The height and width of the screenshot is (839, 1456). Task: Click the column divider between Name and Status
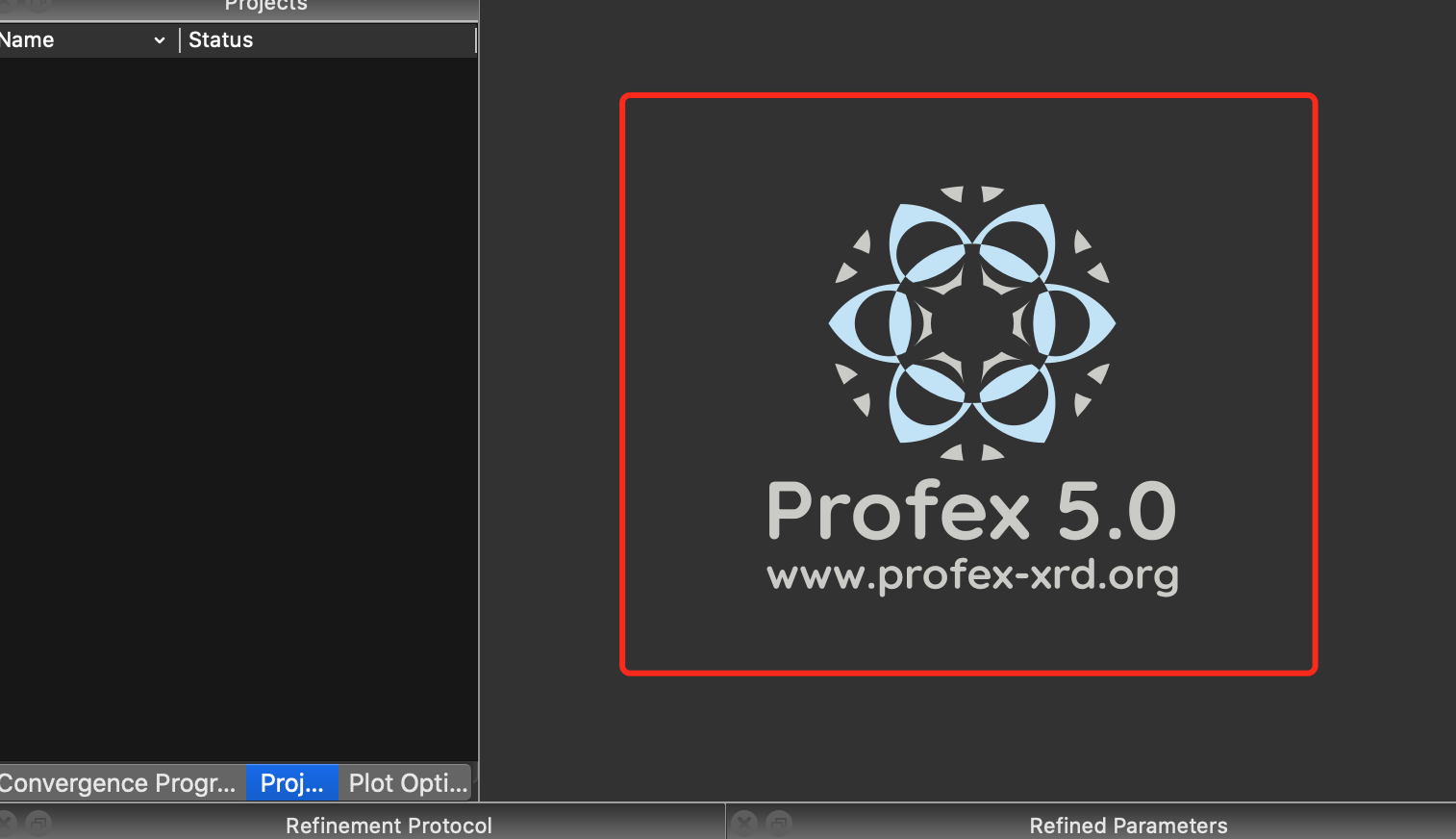[x=179, y=39]
